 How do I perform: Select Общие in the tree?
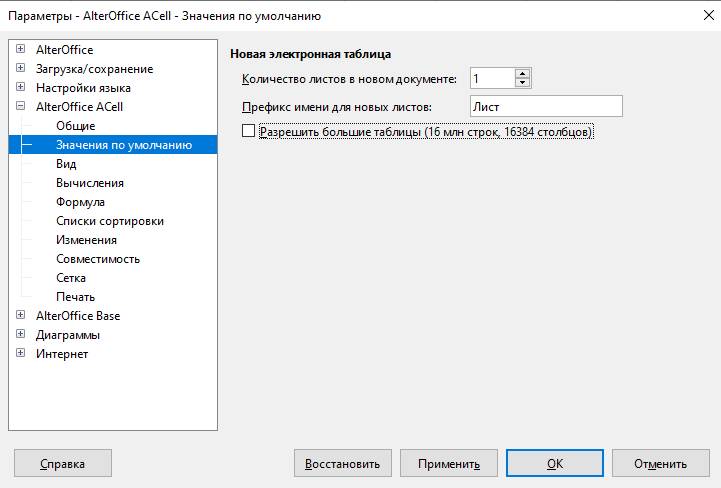click(76, 126)
